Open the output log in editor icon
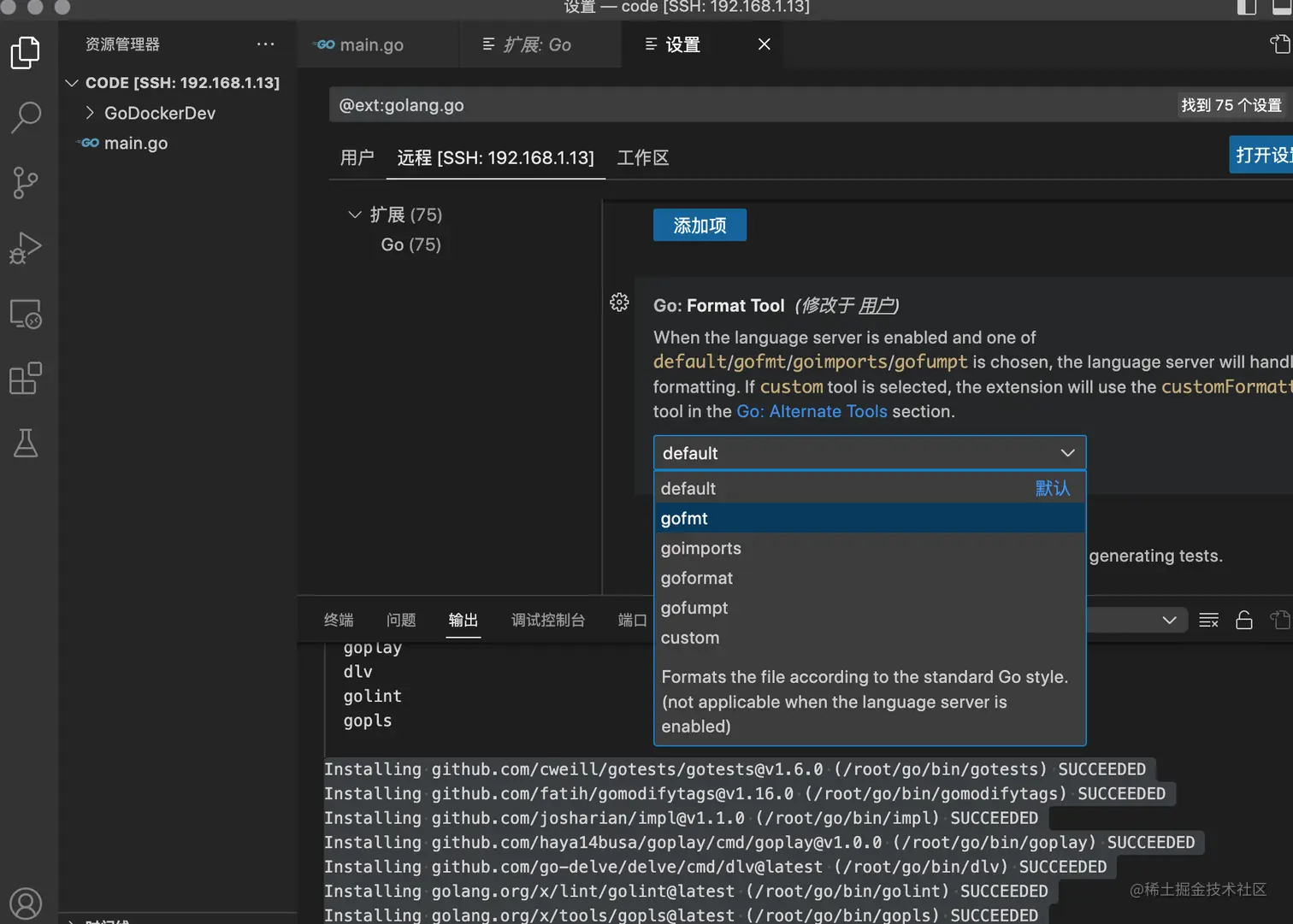The height and width of the screenshot is (924, 1293). coord(1280,621)
